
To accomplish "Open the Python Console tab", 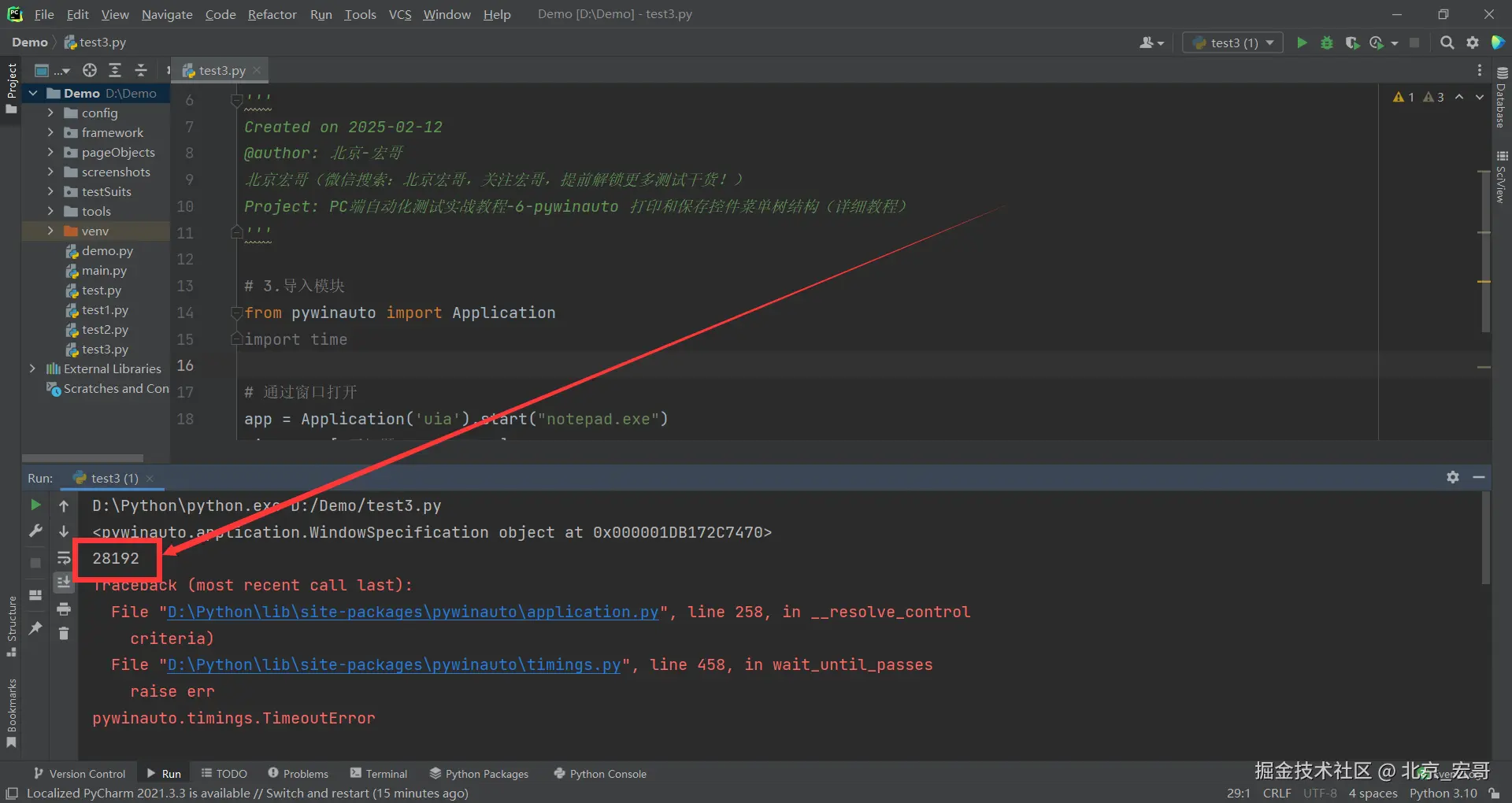I will pyautogui.click(x=600, y=774).
